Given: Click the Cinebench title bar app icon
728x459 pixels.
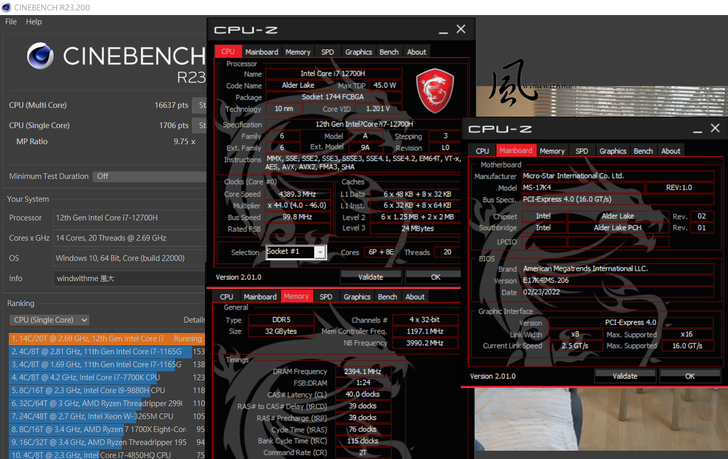Looking at the screenshot, I should click(7, 7).
